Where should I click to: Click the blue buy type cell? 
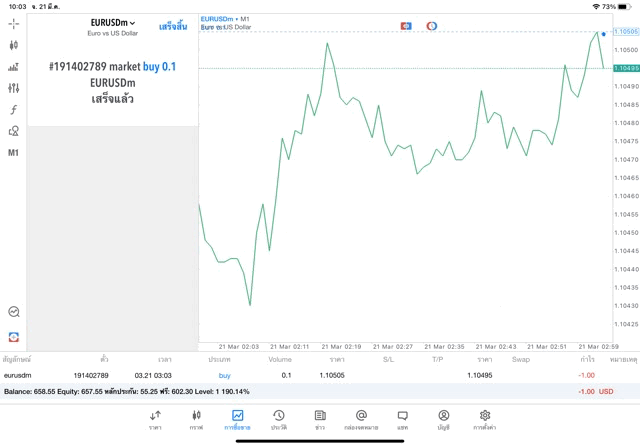[x=224, y=375]
